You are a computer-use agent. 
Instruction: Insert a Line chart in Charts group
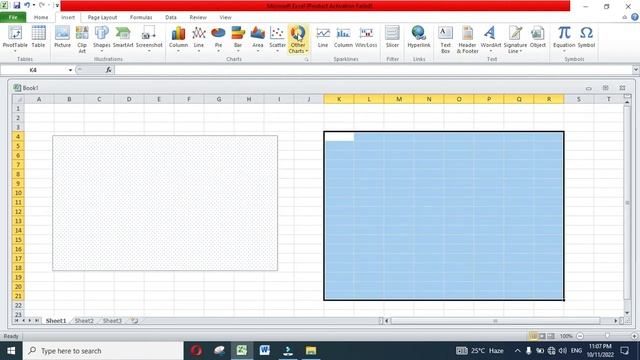[199, 39]
